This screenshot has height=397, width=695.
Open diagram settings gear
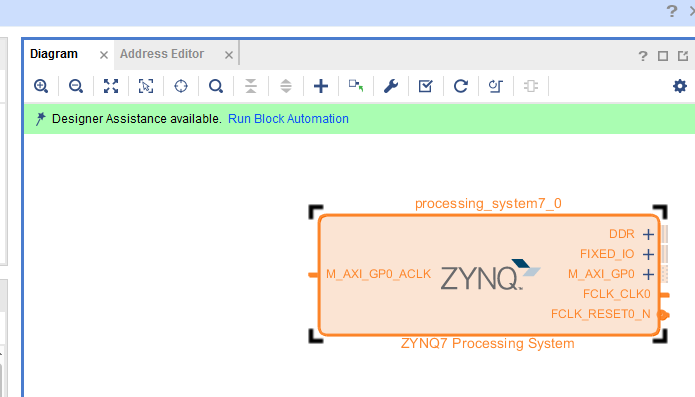pyautogui.click(x=679, y=86)
